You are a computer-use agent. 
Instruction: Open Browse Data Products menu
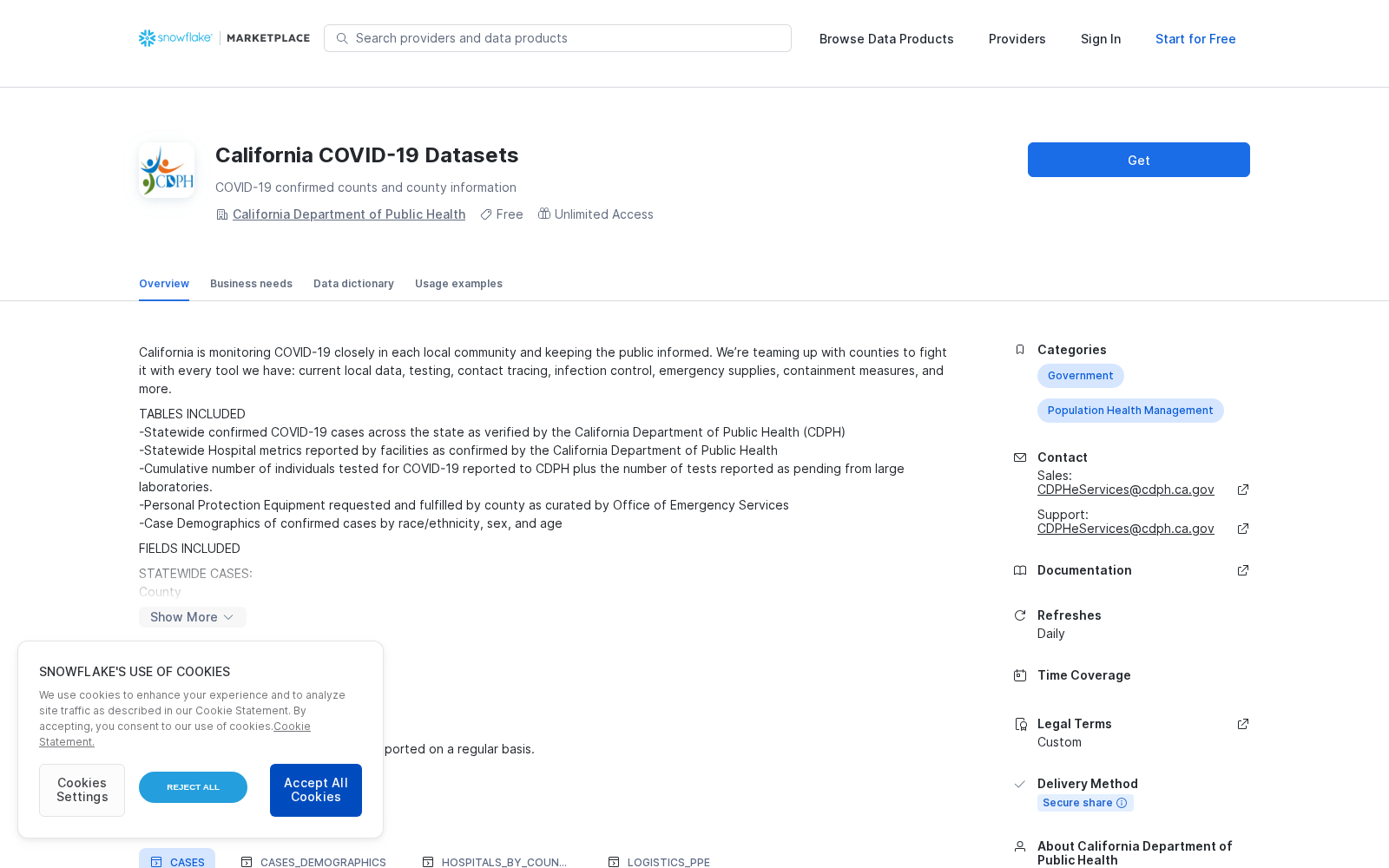[x=886, y=39]
